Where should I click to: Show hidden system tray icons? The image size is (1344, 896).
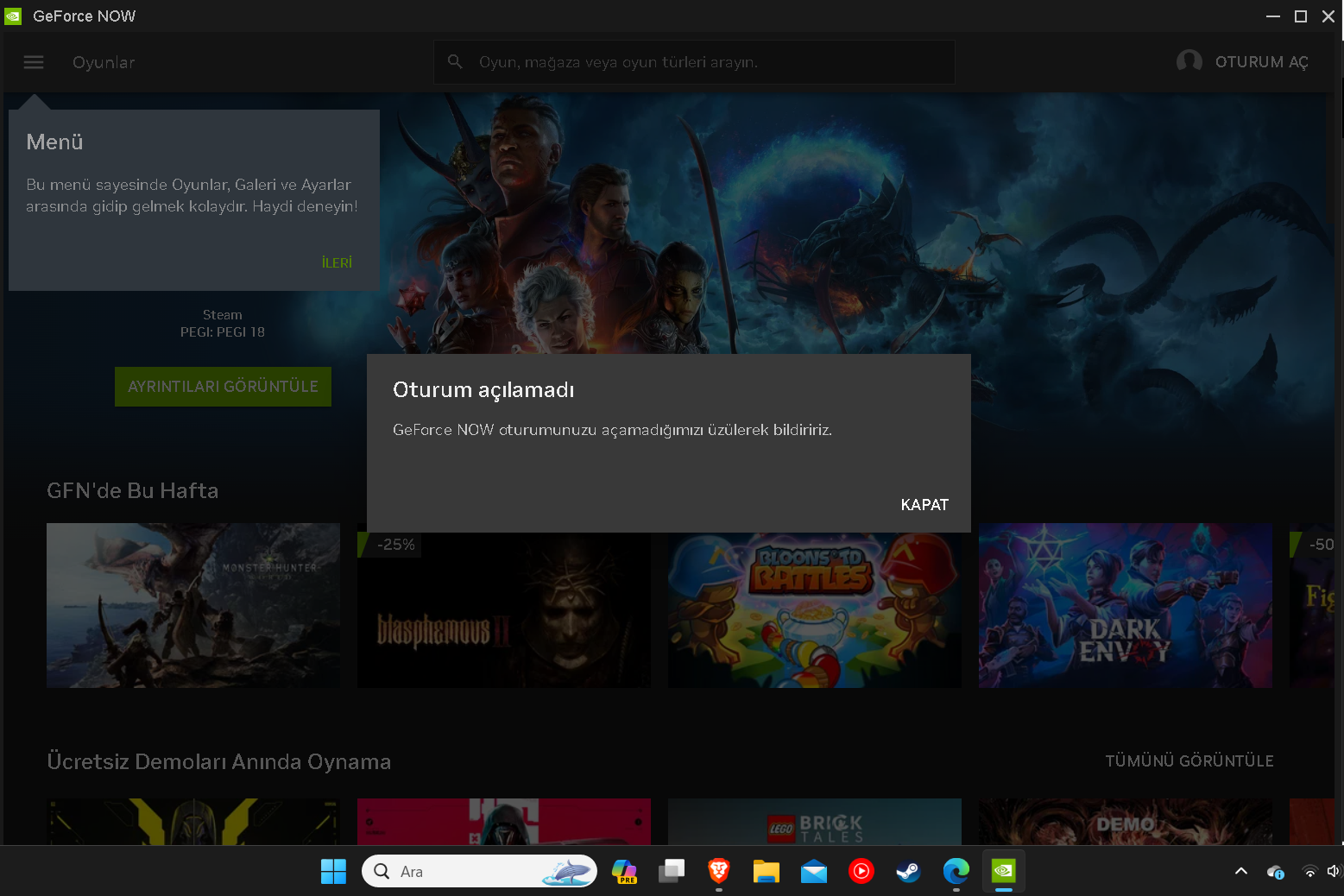click(x=1241, y=872)
